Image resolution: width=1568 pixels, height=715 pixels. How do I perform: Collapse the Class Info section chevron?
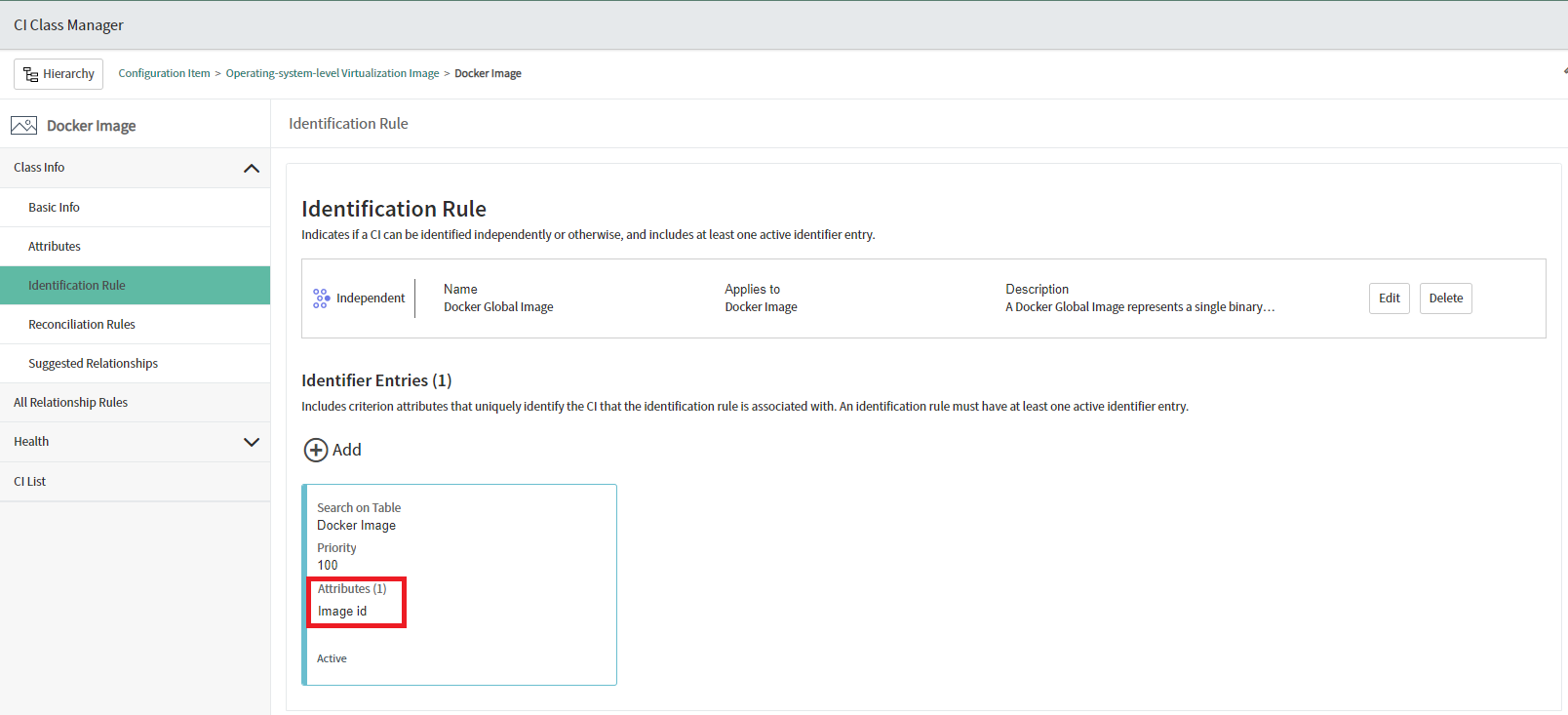(x=251, y=168)
